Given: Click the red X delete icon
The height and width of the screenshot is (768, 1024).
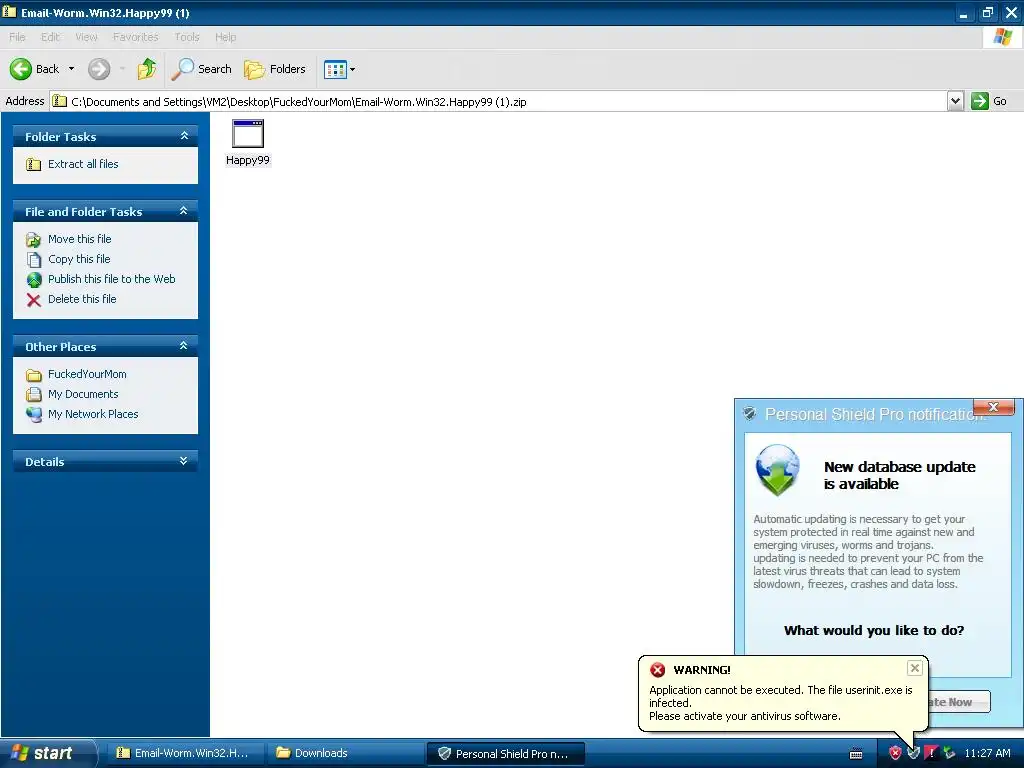Looking at the screenshot, I should (x=33, y=300).
